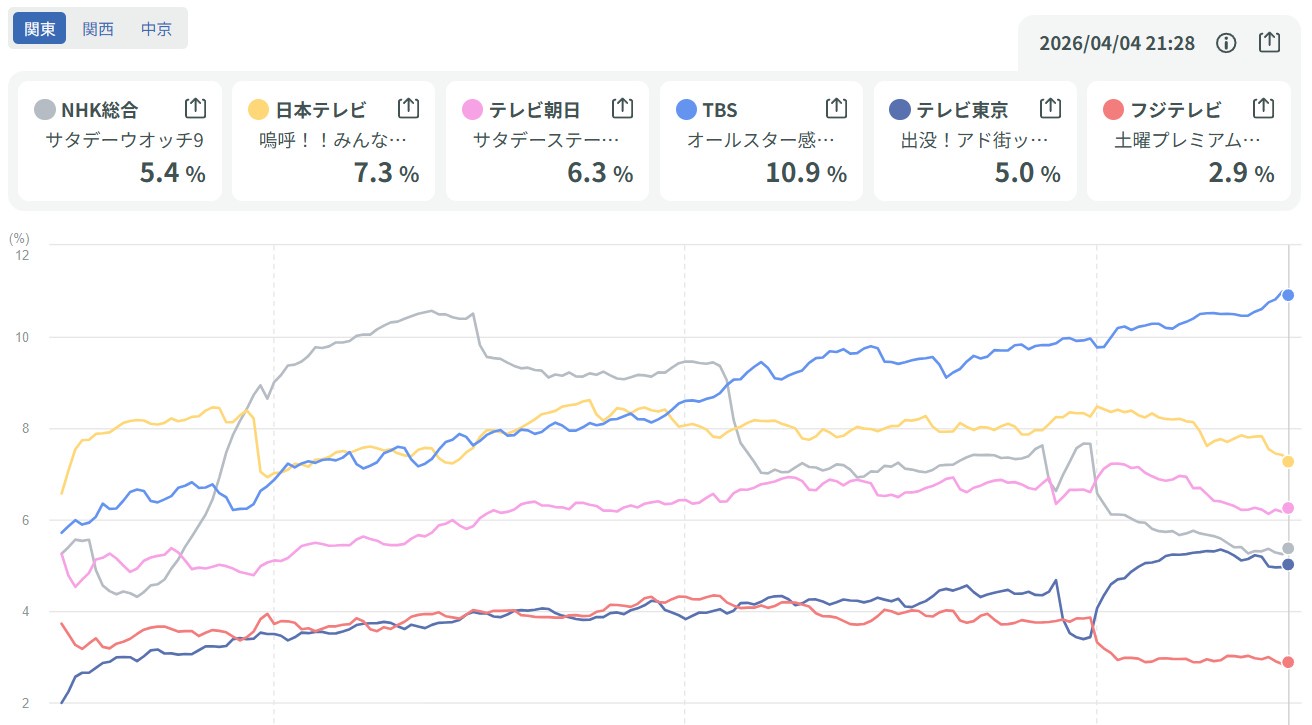
Task: Share the NHK総合 channel card
Action: point(195,108)
